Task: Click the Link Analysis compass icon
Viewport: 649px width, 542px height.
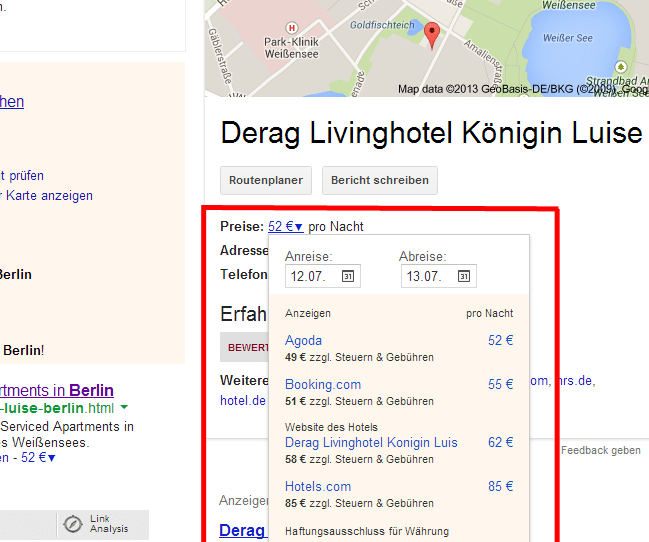Action: (x=73, y=524)
